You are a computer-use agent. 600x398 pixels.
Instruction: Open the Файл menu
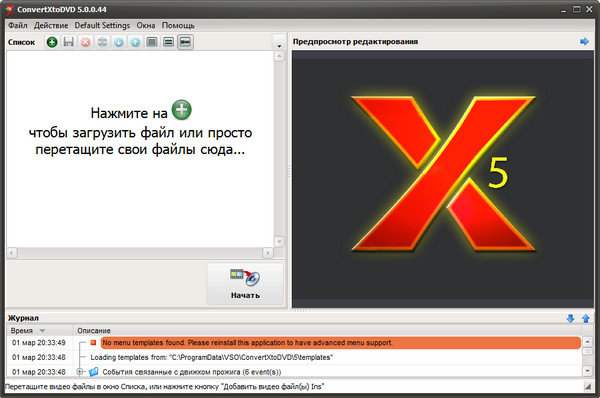point(18,25)
